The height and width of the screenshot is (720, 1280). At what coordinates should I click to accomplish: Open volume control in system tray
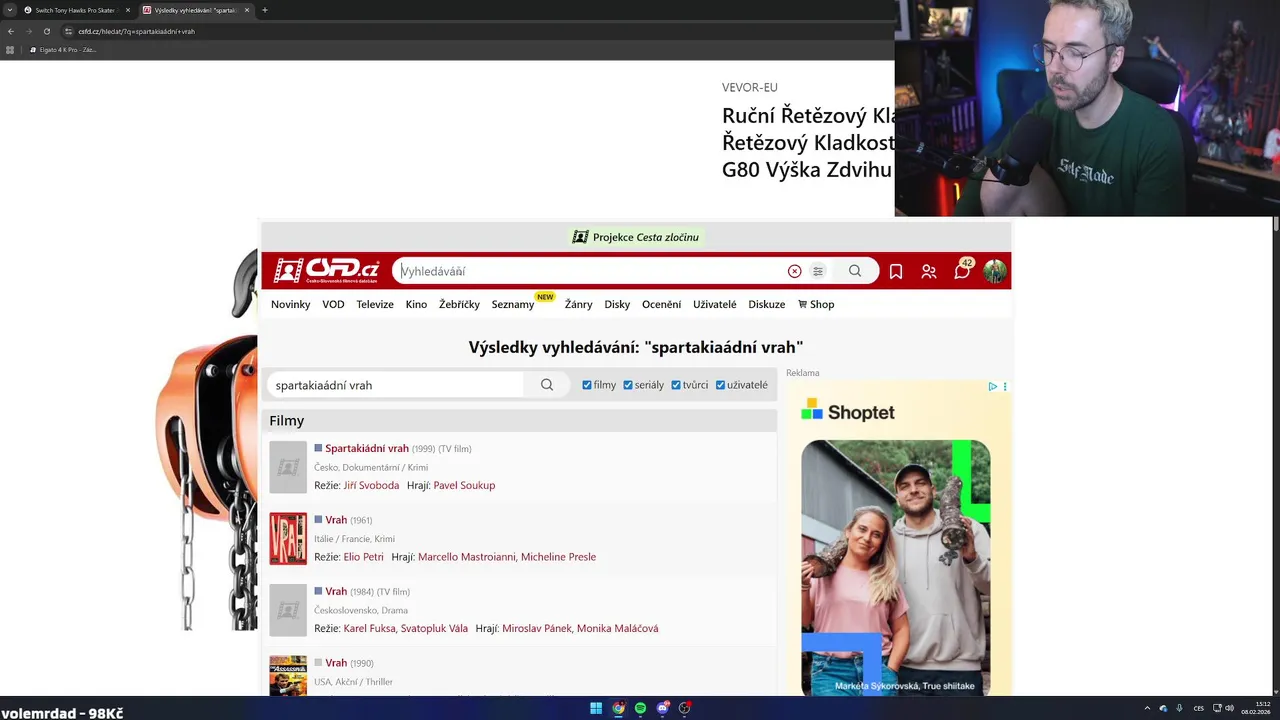tap(1229, 708)
